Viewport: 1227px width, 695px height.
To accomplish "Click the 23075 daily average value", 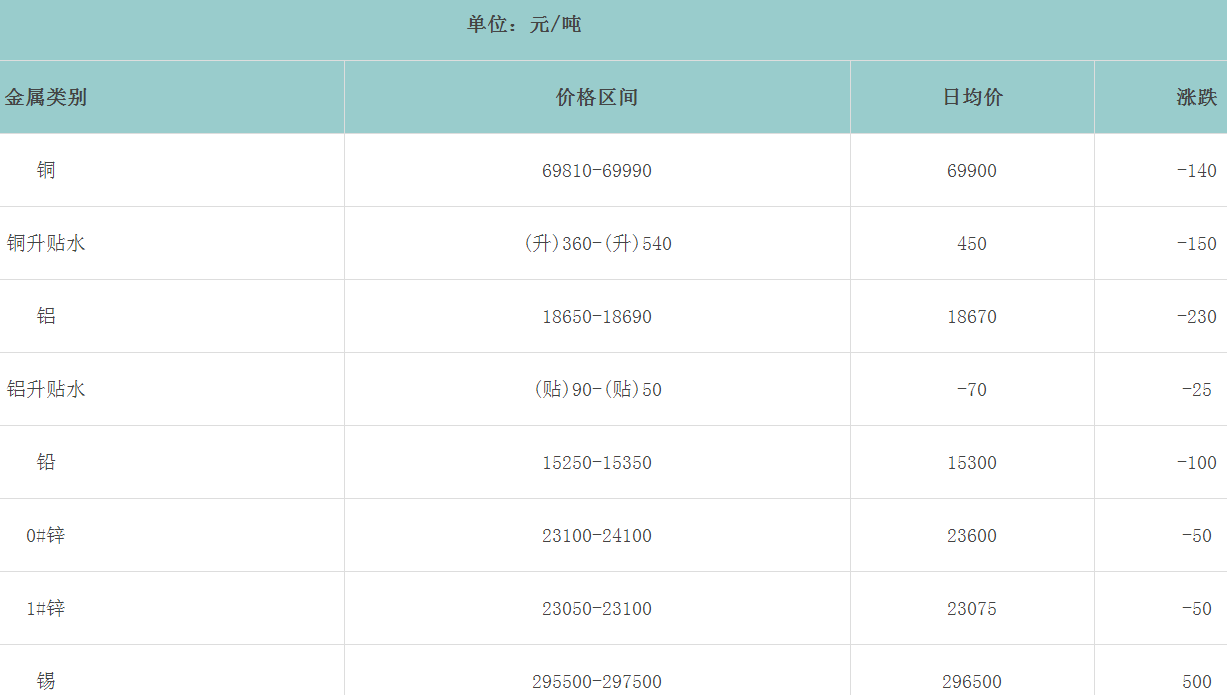I will click(x=972, y=609).
